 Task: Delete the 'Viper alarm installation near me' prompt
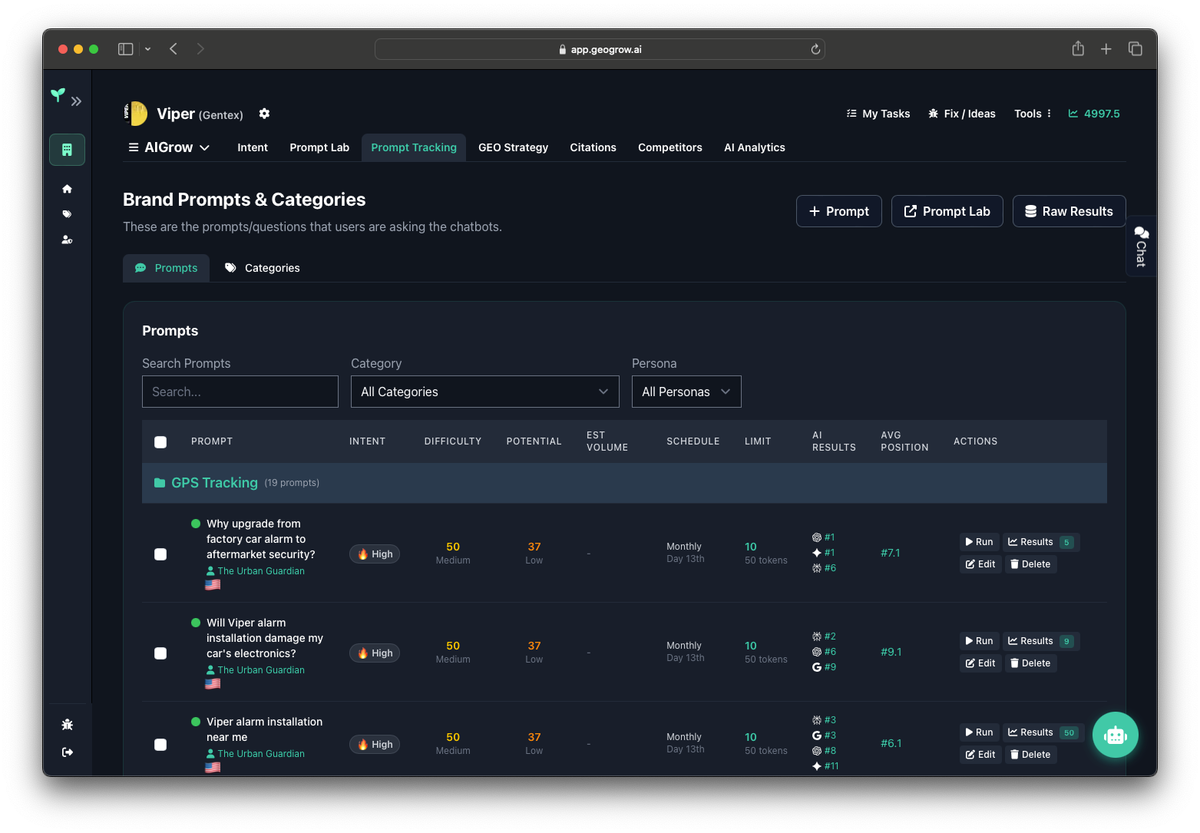point(1030,754)
